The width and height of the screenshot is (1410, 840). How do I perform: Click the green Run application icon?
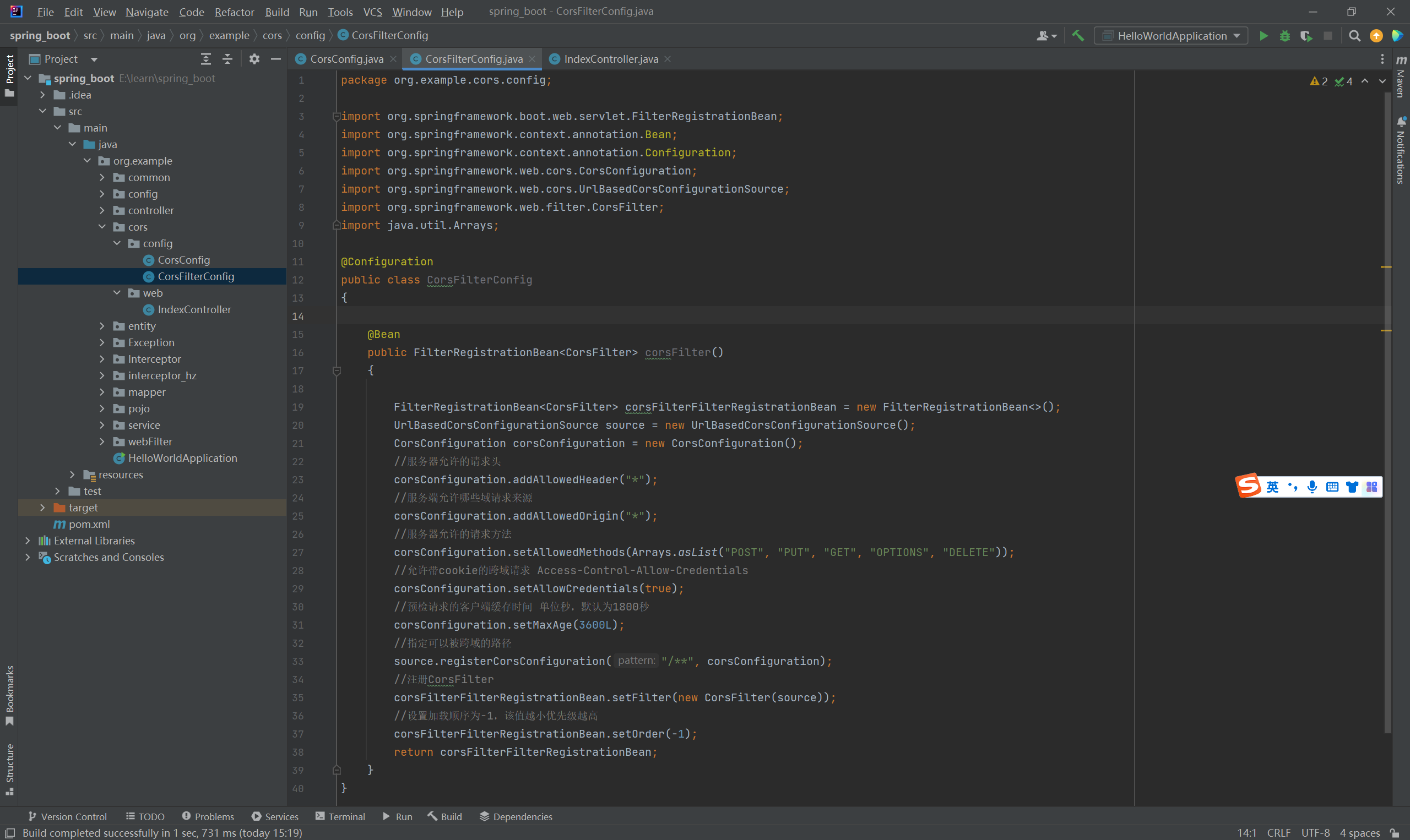pyautogui.click(x=1263, y=36)
